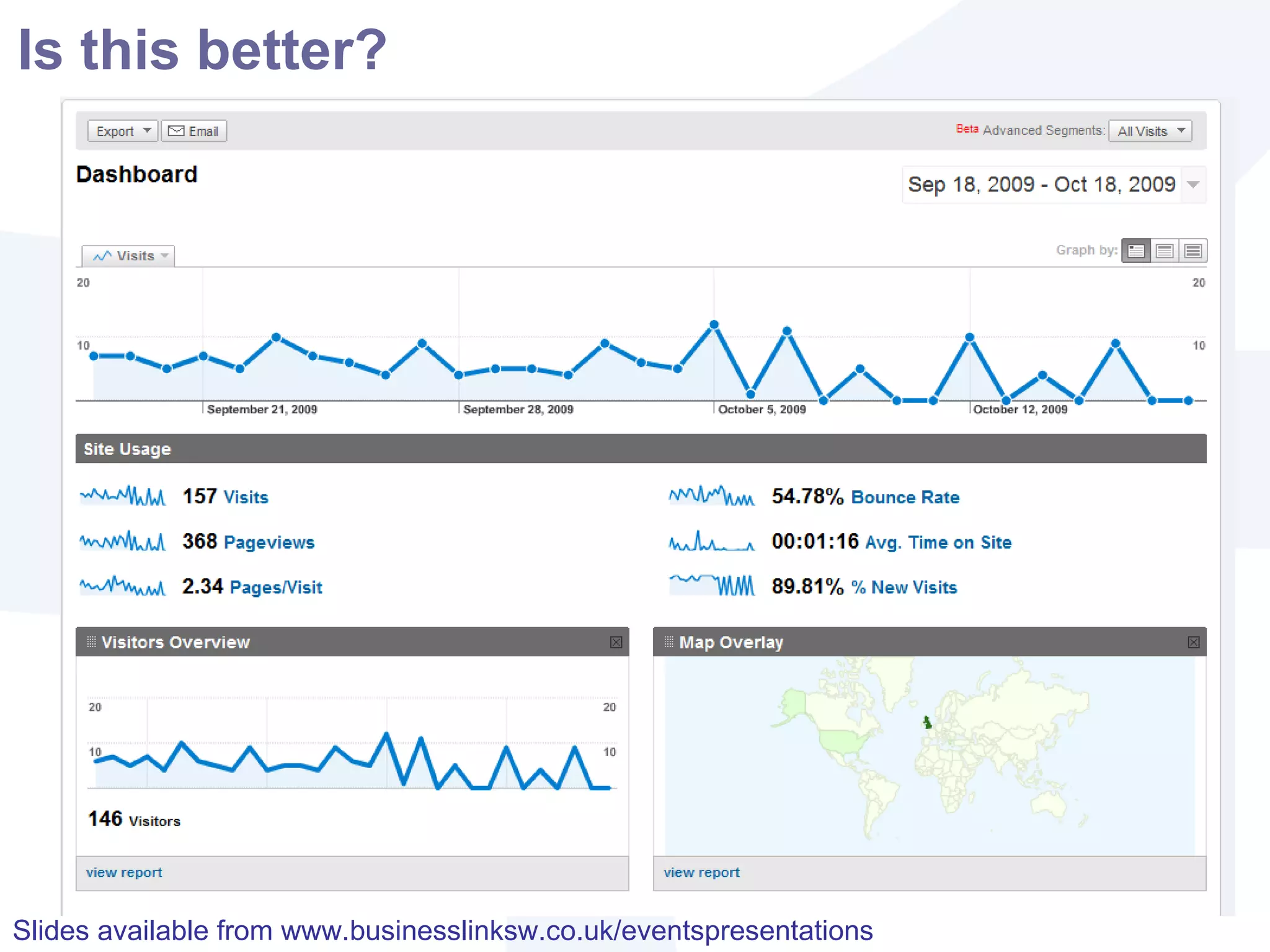Click the % New Visits sparkline icon
1270x952 pixels.
pyautogui.click(x=712, y=586)
